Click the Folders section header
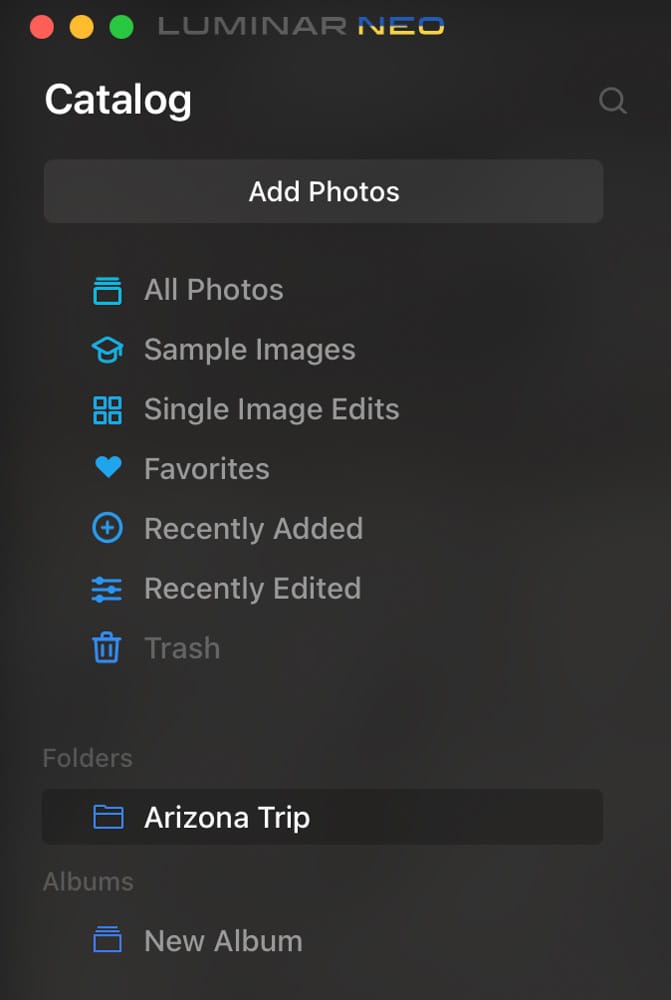 coord(87,758)
